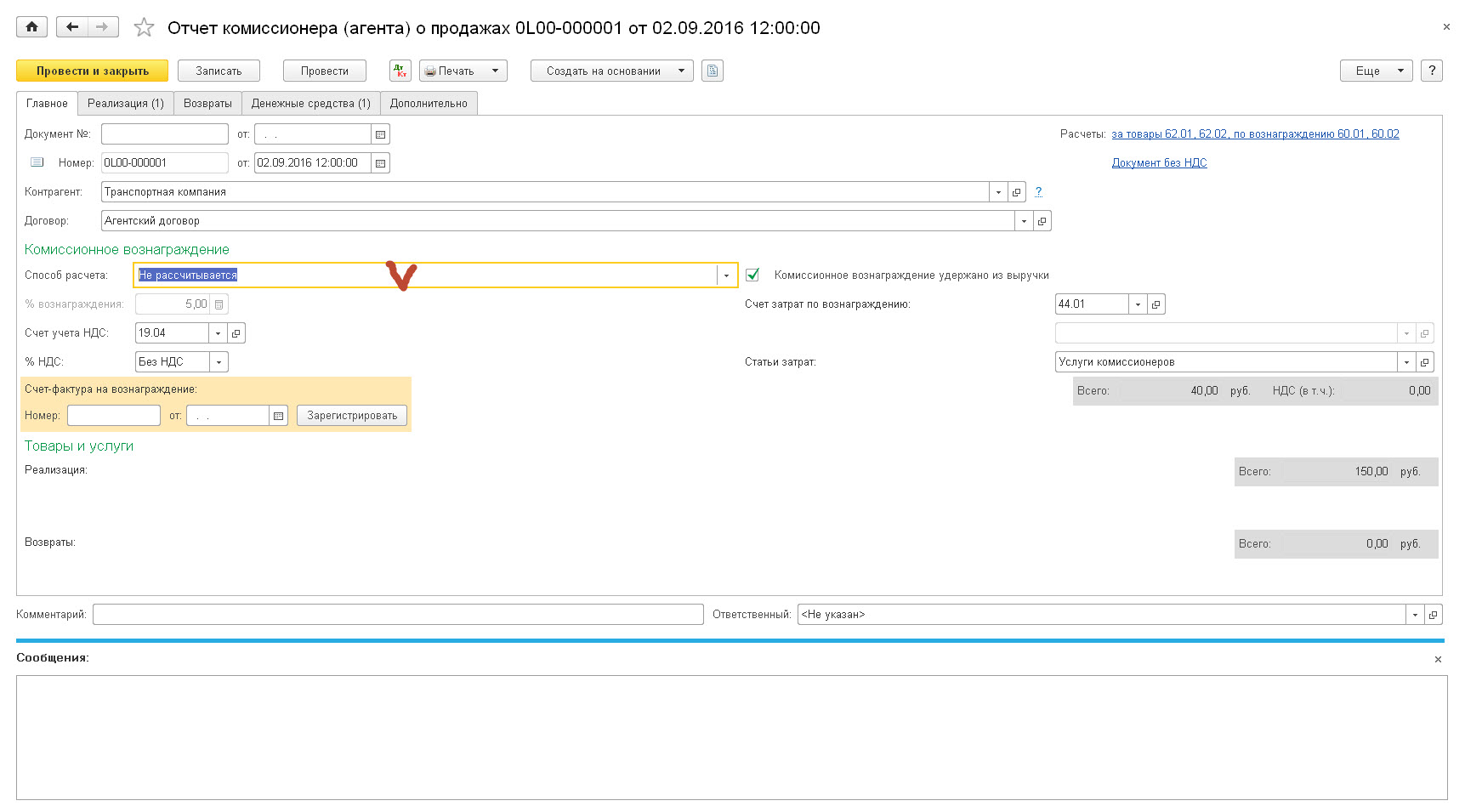Switch to the Реализация (1) tab
This screenshot has width=1465, height=812.
tap(126, 104)
